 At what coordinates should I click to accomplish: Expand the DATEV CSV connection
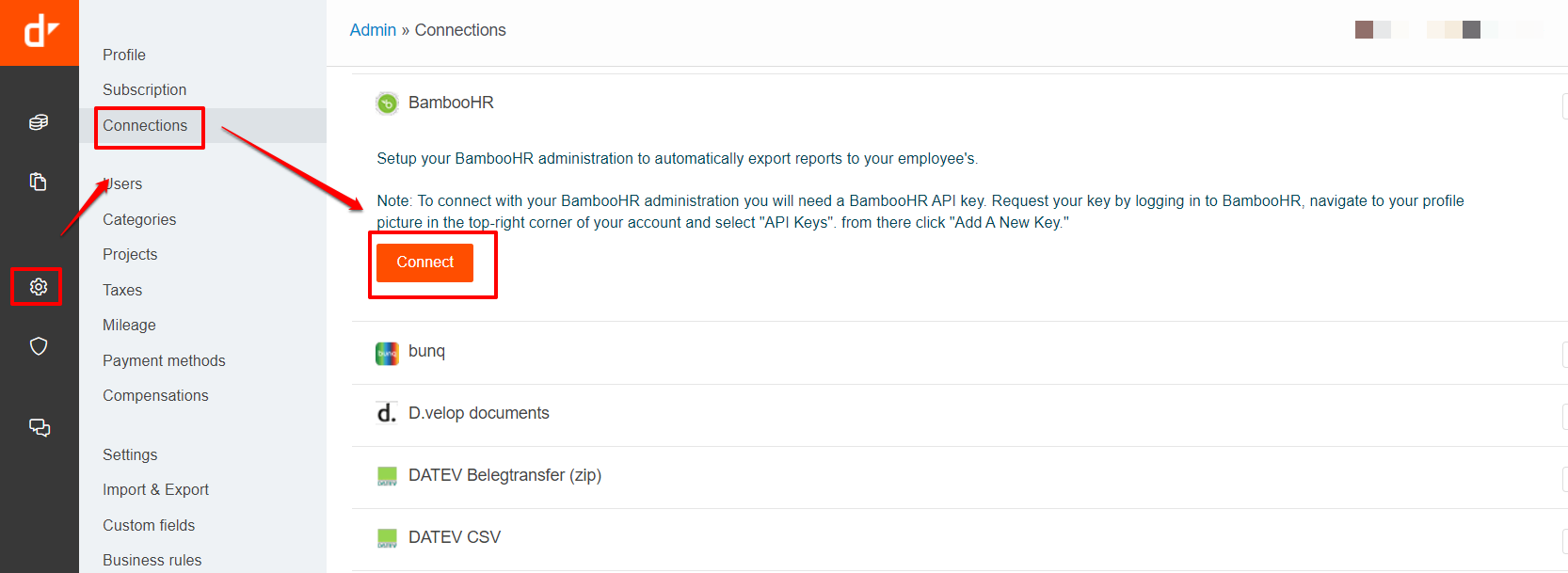tap(455, 537)
